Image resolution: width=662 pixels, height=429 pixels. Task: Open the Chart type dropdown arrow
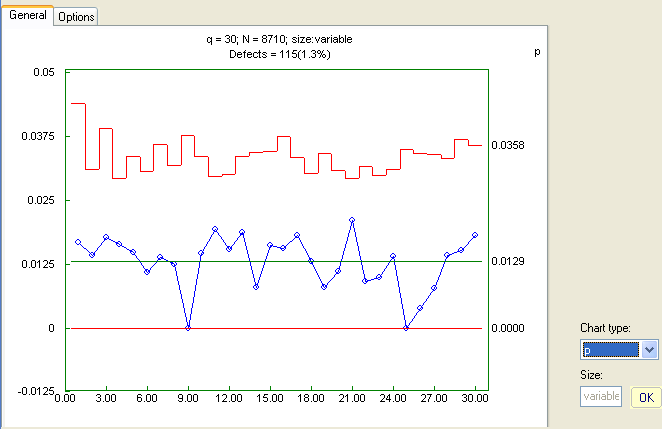[x=649, y=349]
